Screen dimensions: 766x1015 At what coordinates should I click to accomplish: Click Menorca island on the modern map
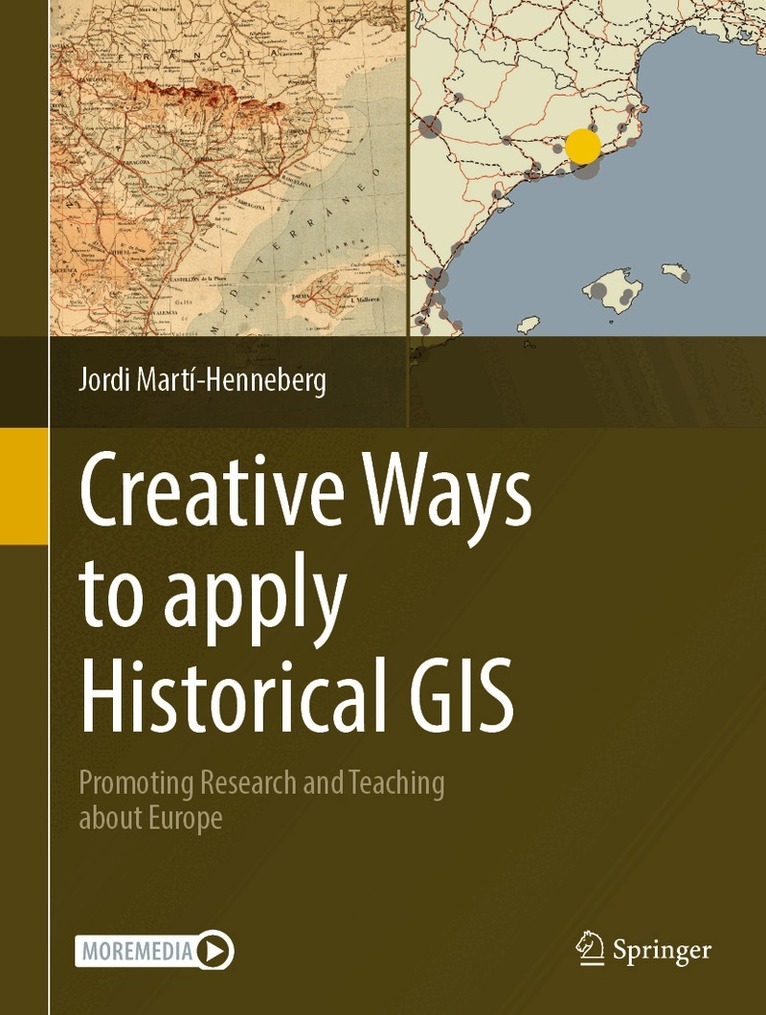[676, 271]
